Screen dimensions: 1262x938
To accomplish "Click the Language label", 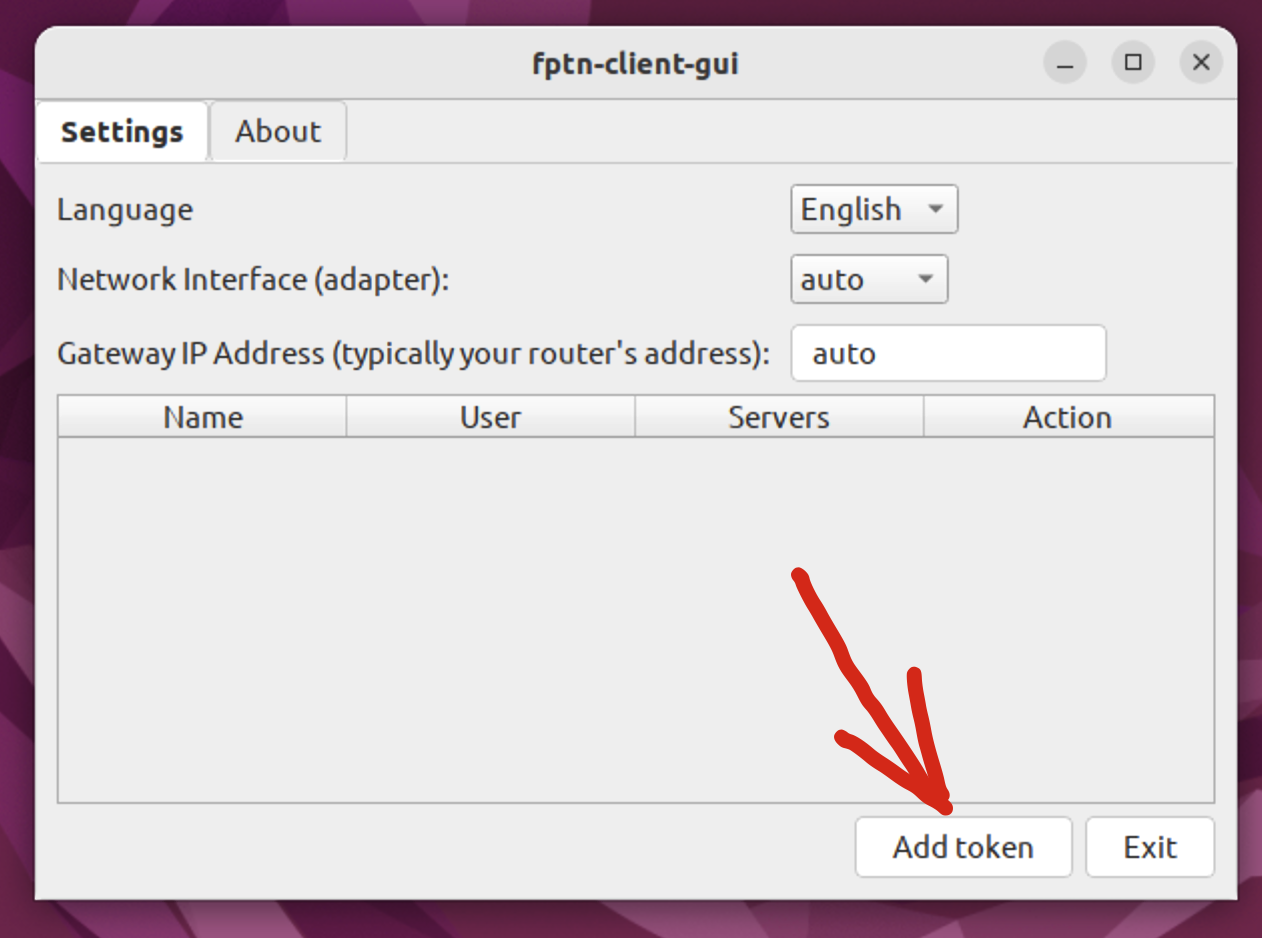I will pyautogui.click(x=125, y=209).
